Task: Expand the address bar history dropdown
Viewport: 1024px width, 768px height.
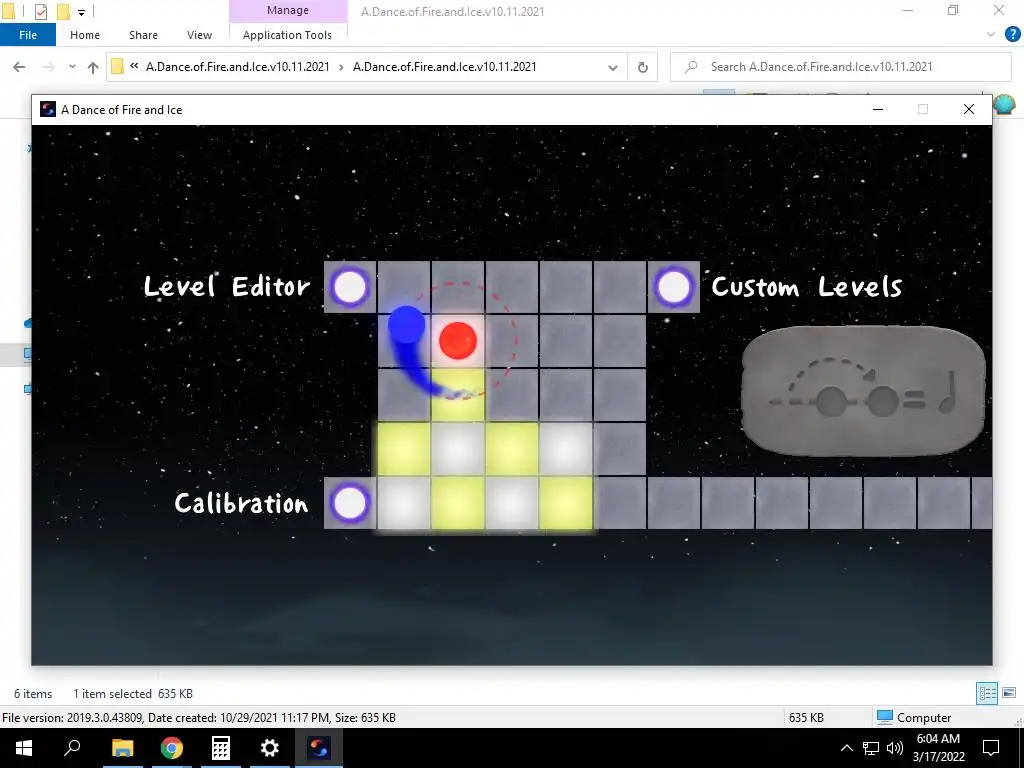Action: [x=613, y=67]
